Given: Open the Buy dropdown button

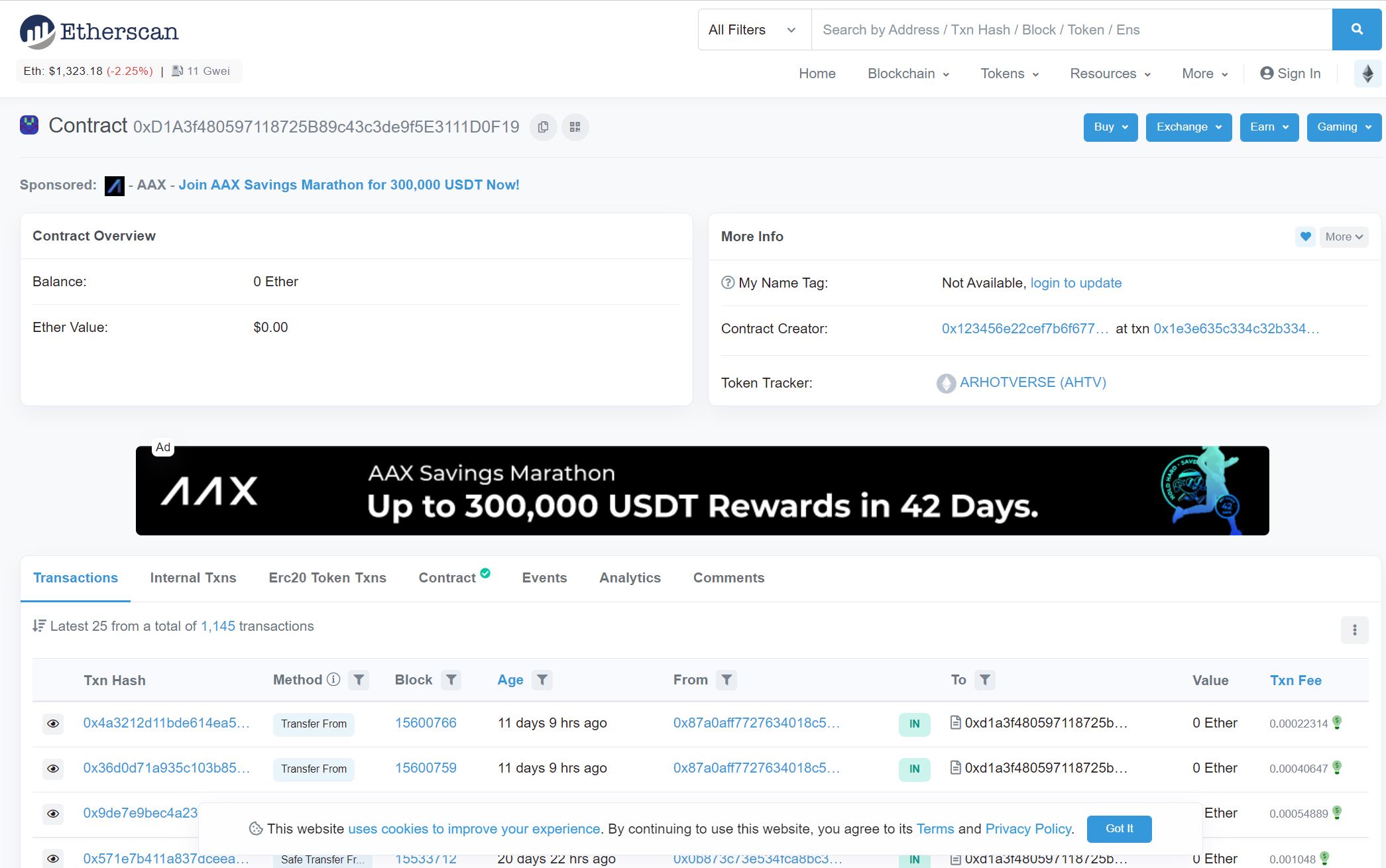Looking at the screenshot, I should click(x=1110, y=127).
